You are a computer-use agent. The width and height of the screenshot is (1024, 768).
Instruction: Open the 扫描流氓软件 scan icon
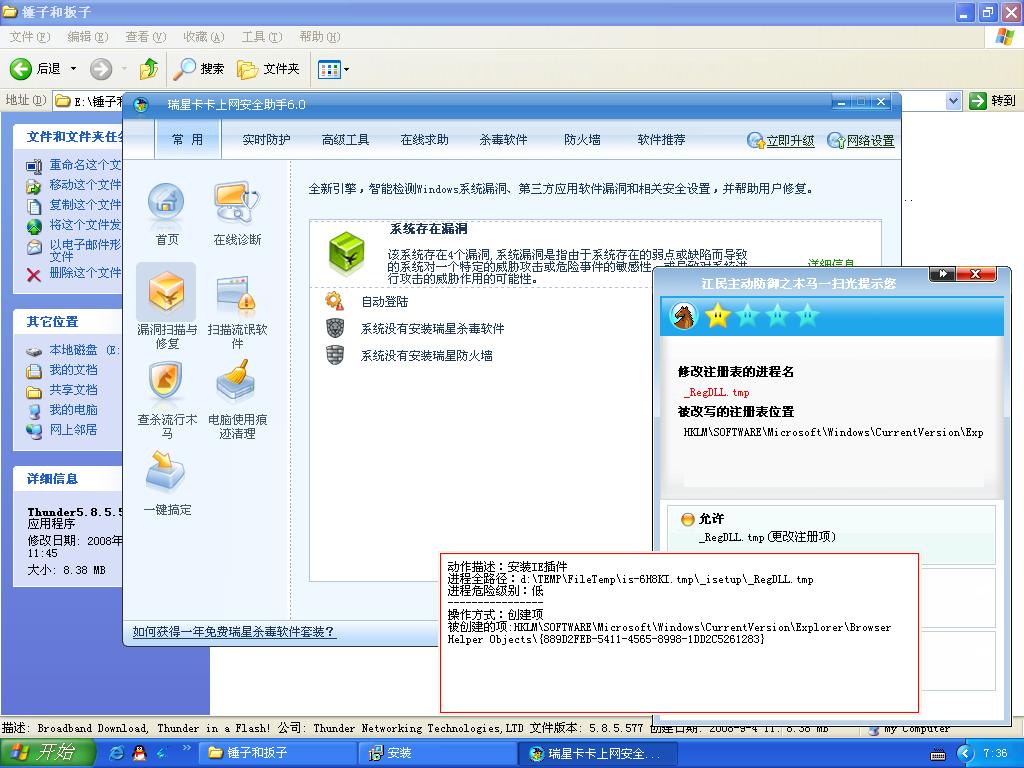(237, 293)
